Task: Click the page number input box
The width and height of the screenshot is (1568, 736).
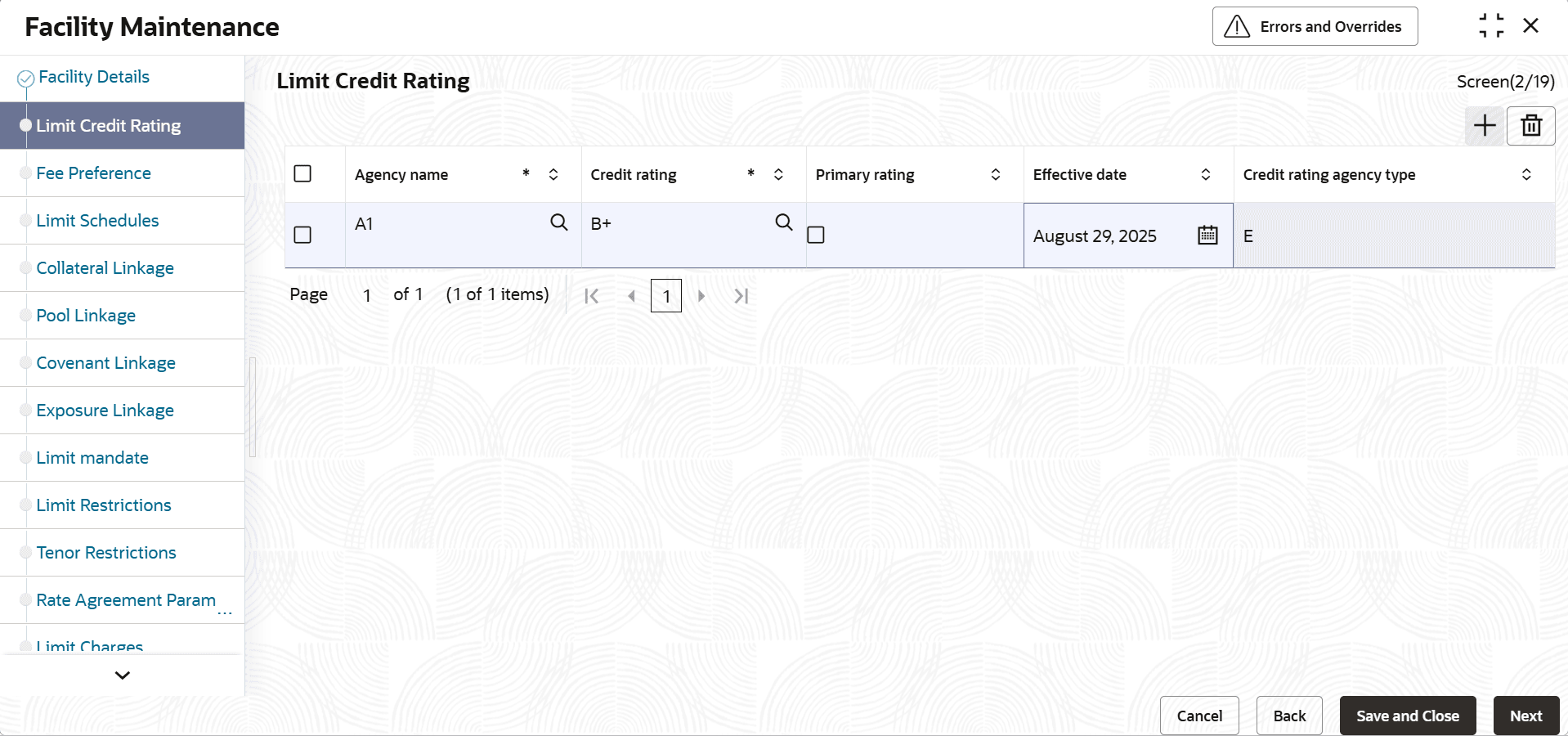Action: pyautogui.click(x=666, y=296)
